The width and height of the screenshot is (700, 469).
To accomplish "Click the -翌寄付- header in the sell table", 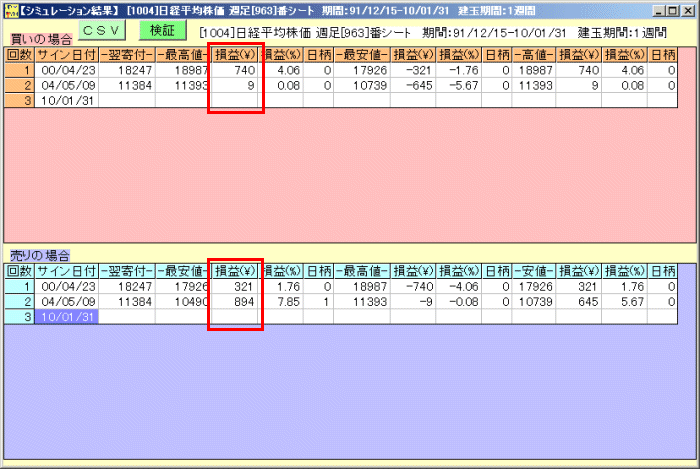I will tap(127, 271).
